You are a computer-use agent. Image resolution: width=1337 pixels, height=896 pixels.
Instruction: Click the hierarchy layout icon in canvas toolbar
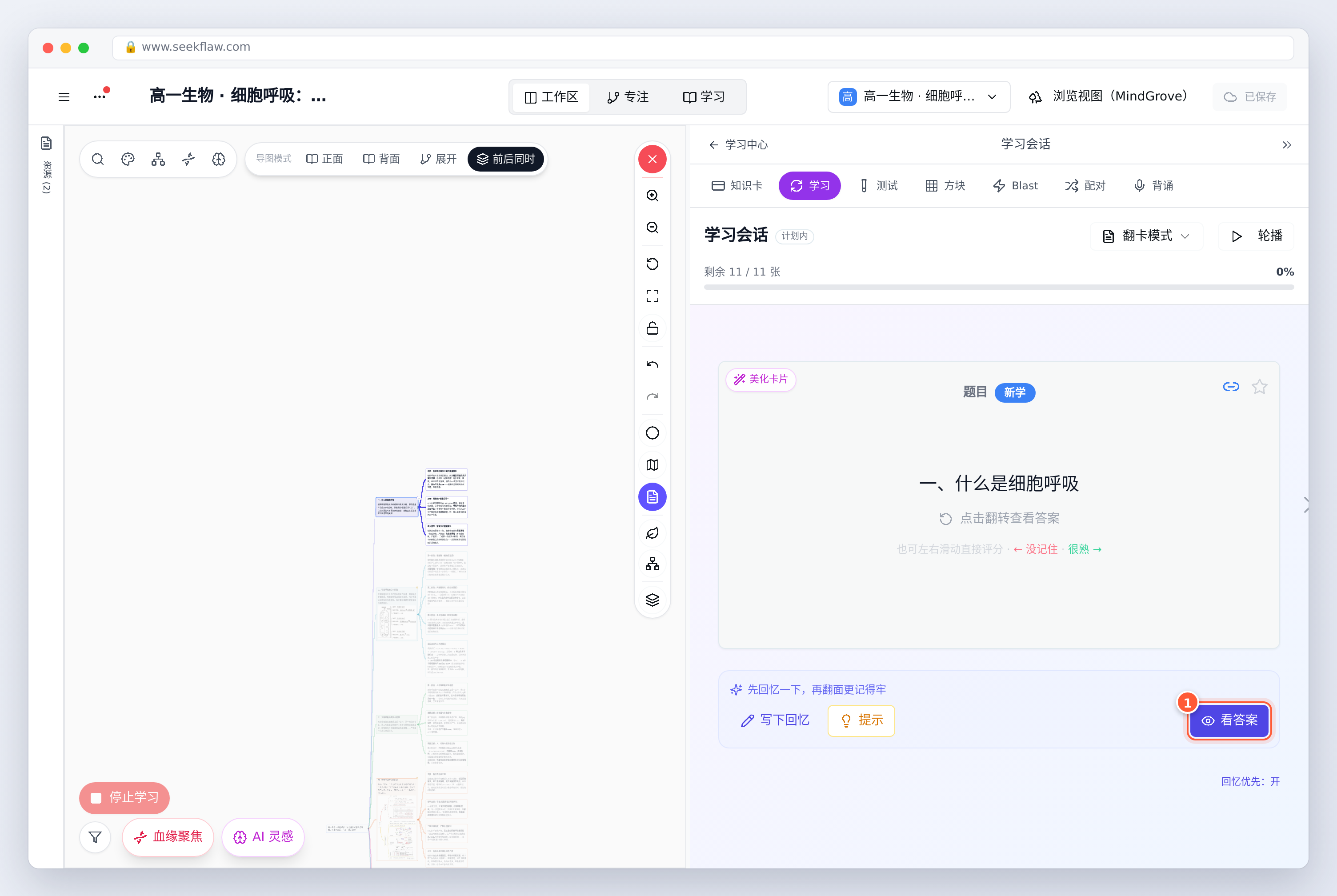click(158, 159)
